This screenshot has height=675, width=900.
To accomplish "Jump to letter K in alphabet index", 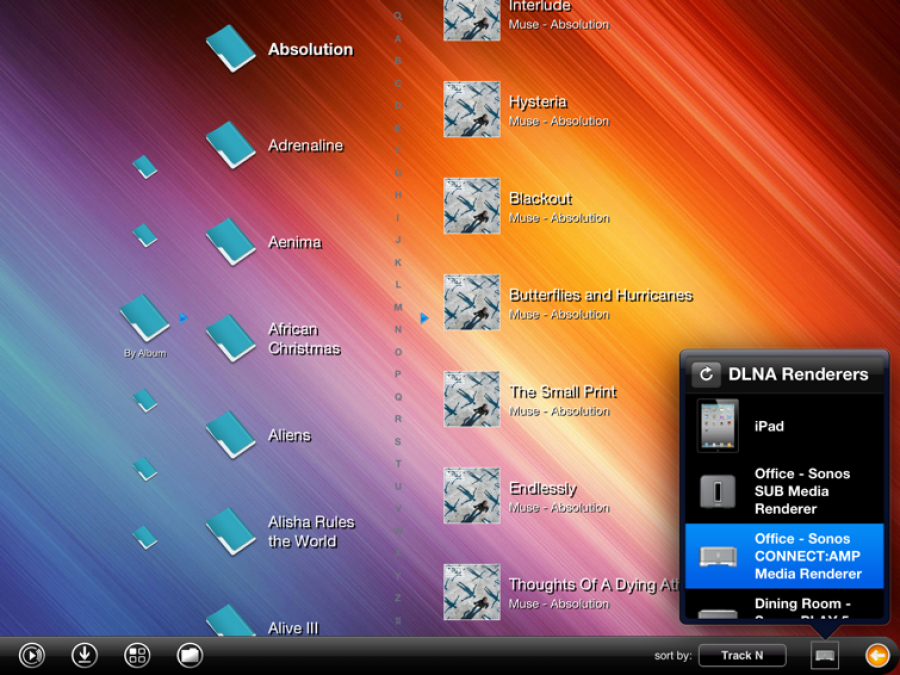I will pos(398,262).
